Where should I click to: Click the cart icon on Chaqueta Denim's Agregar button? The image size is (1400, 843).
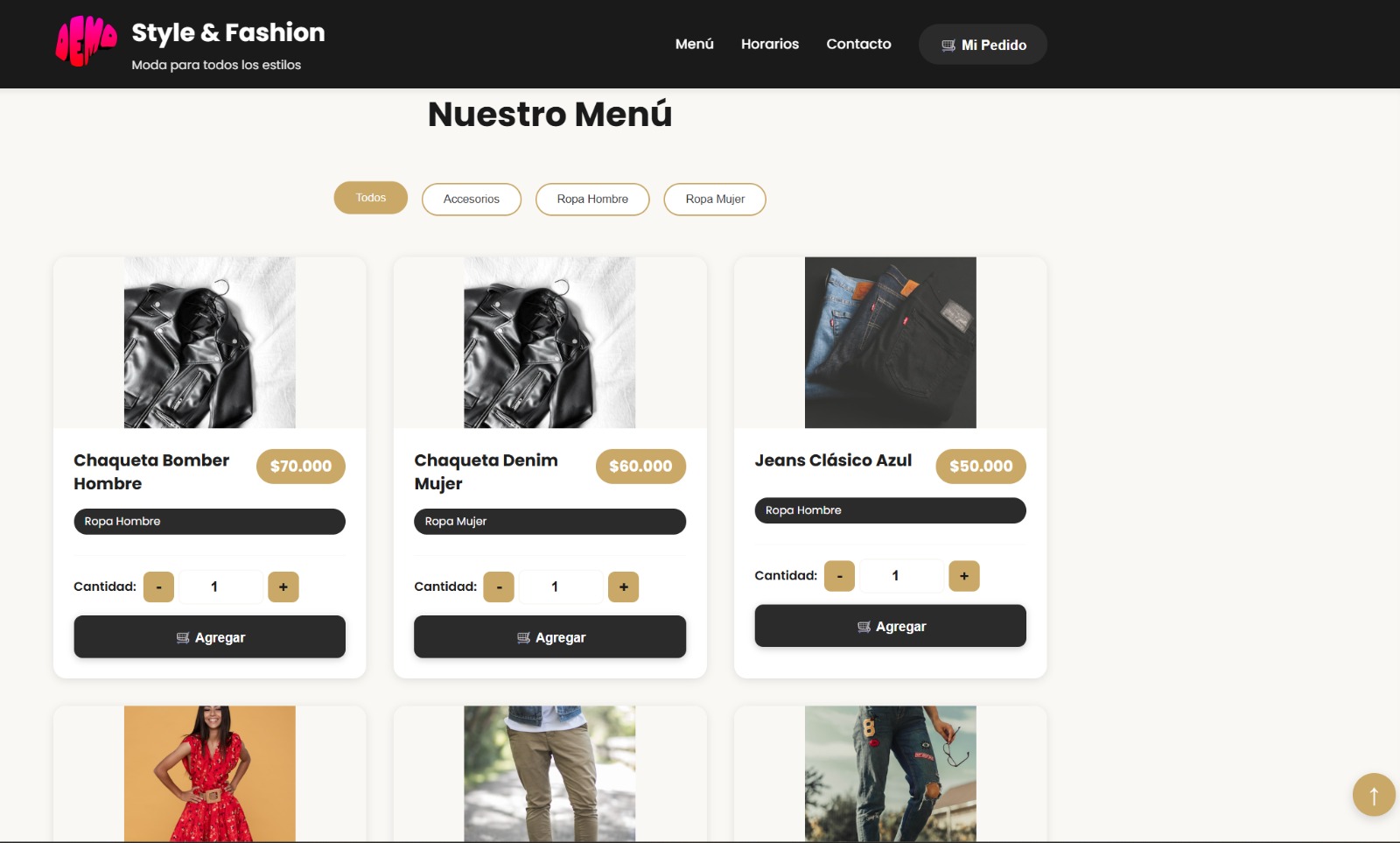523,637
